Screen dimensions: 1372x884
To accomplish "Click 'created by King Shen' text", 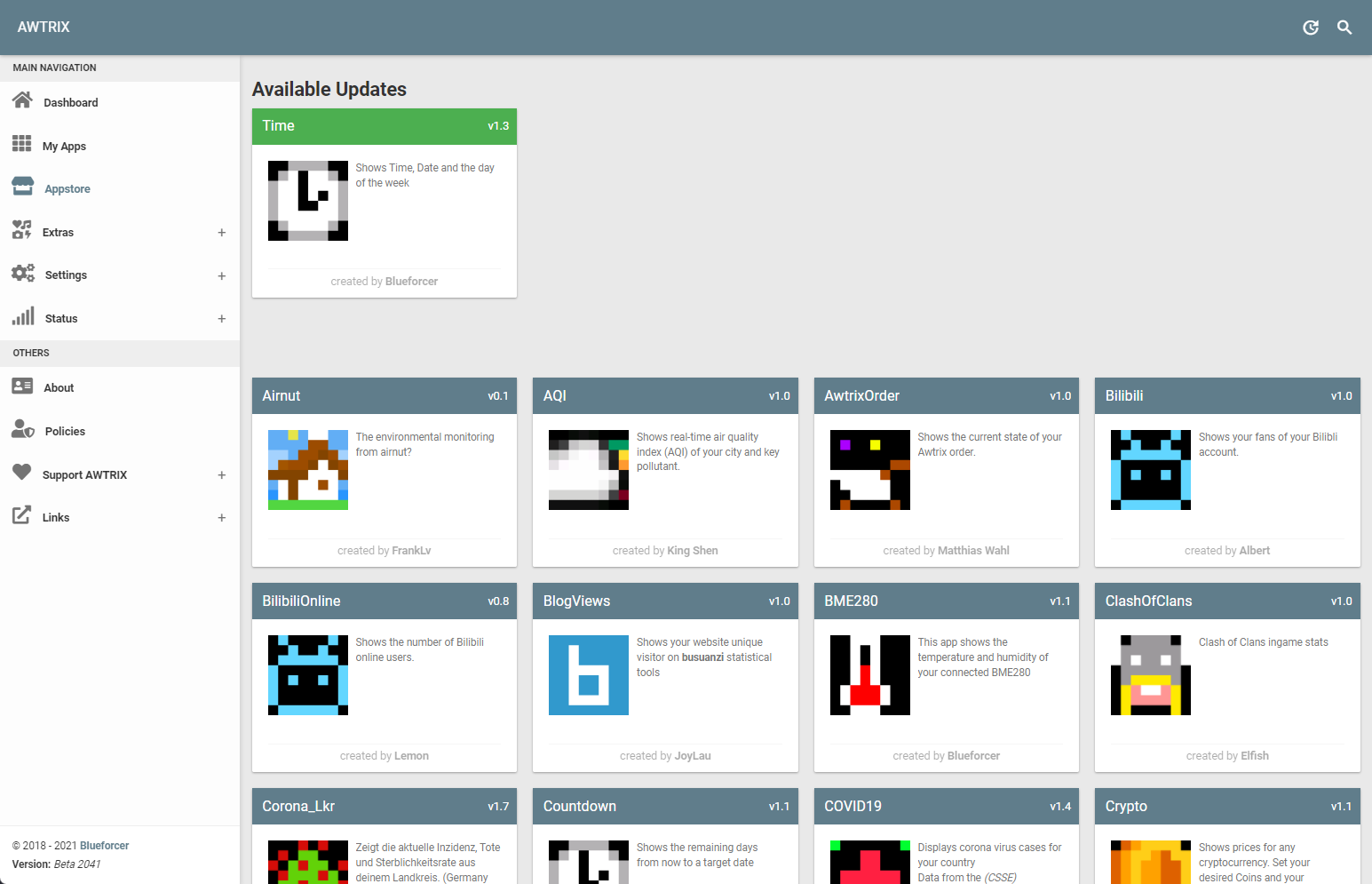I will tap(665, 551).
